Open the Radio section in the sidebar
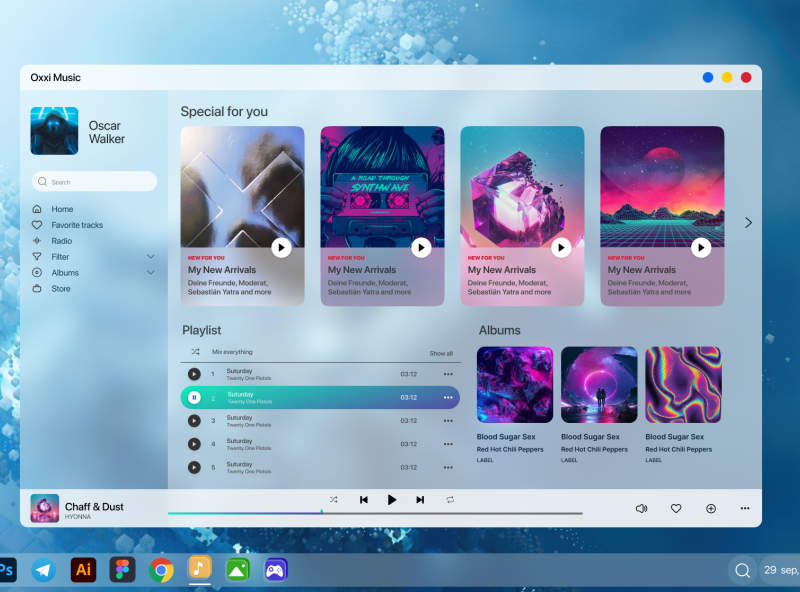Screen dimensions: 800x592 click(x=62, y=240)
